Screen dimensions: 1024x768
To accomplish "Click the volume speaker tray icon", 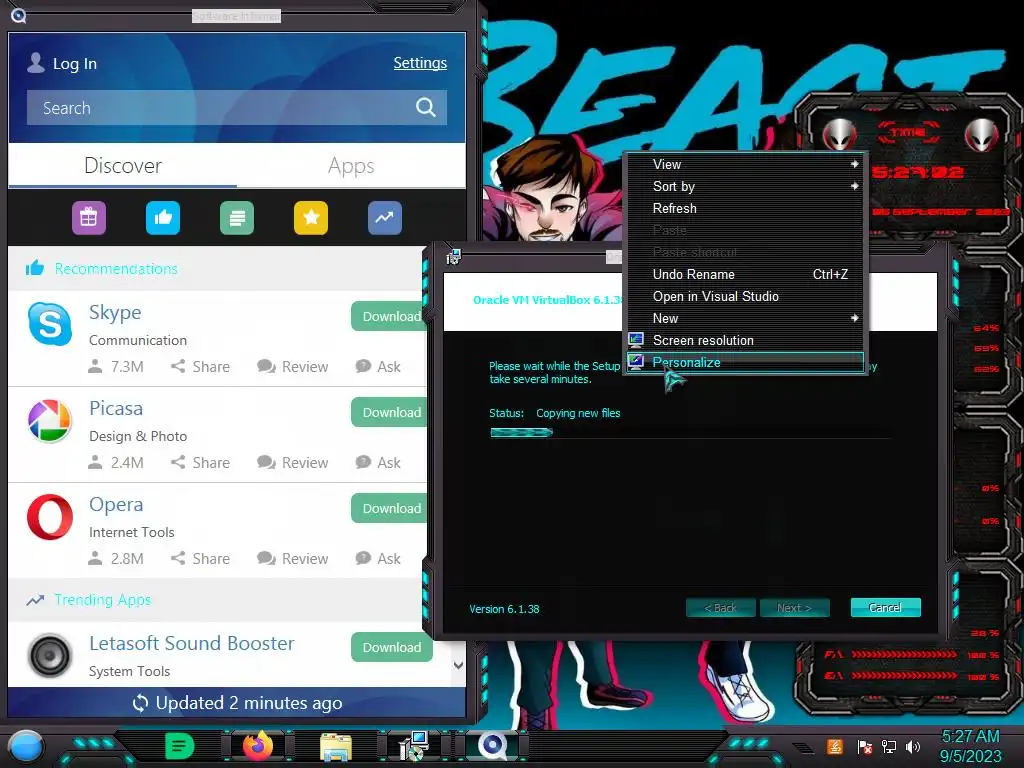I will pyautogui.click(x=913, y=746).
